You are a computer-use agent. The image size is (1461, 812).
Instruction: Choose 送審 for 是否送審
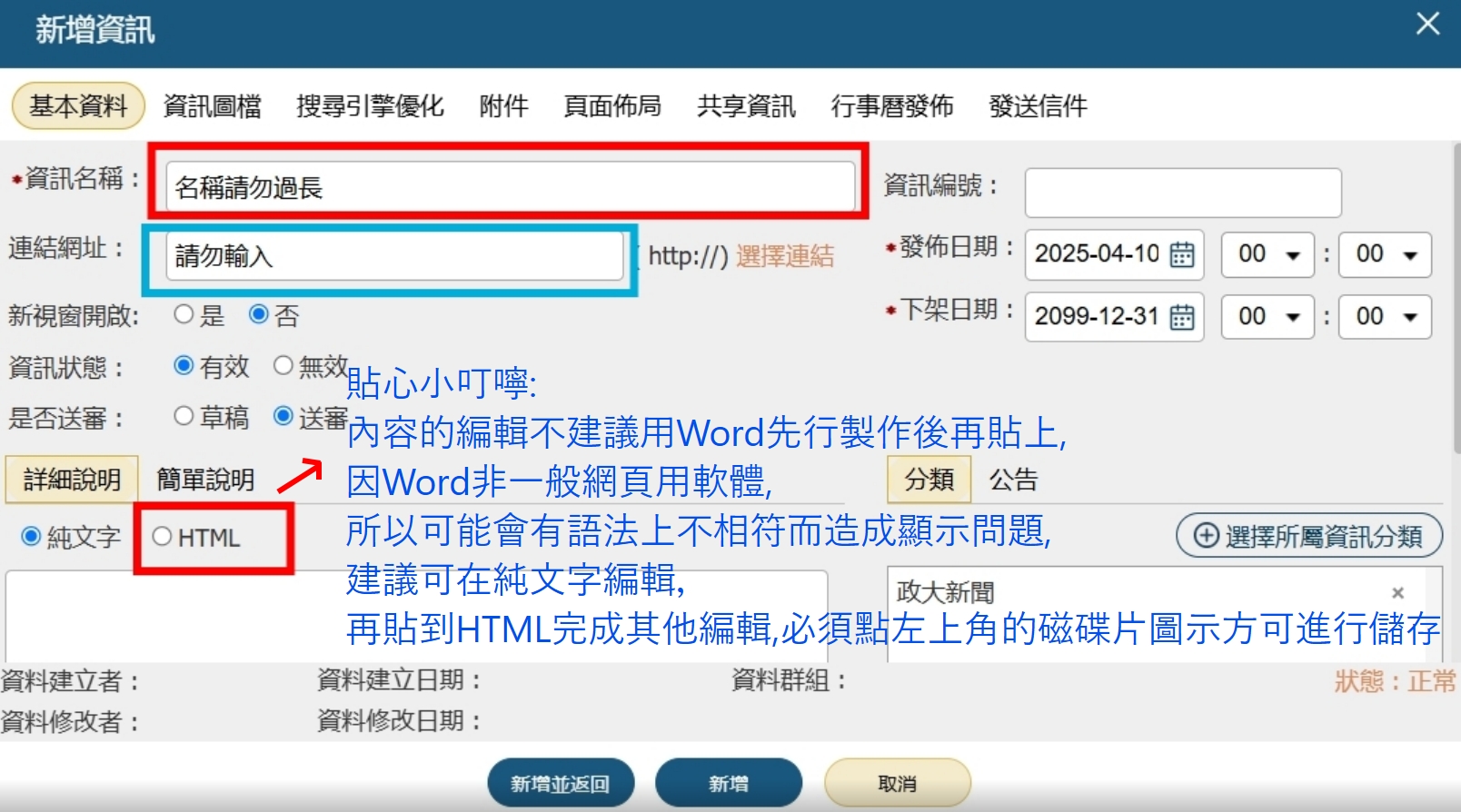pyautogui.click(x=283, y=416)
